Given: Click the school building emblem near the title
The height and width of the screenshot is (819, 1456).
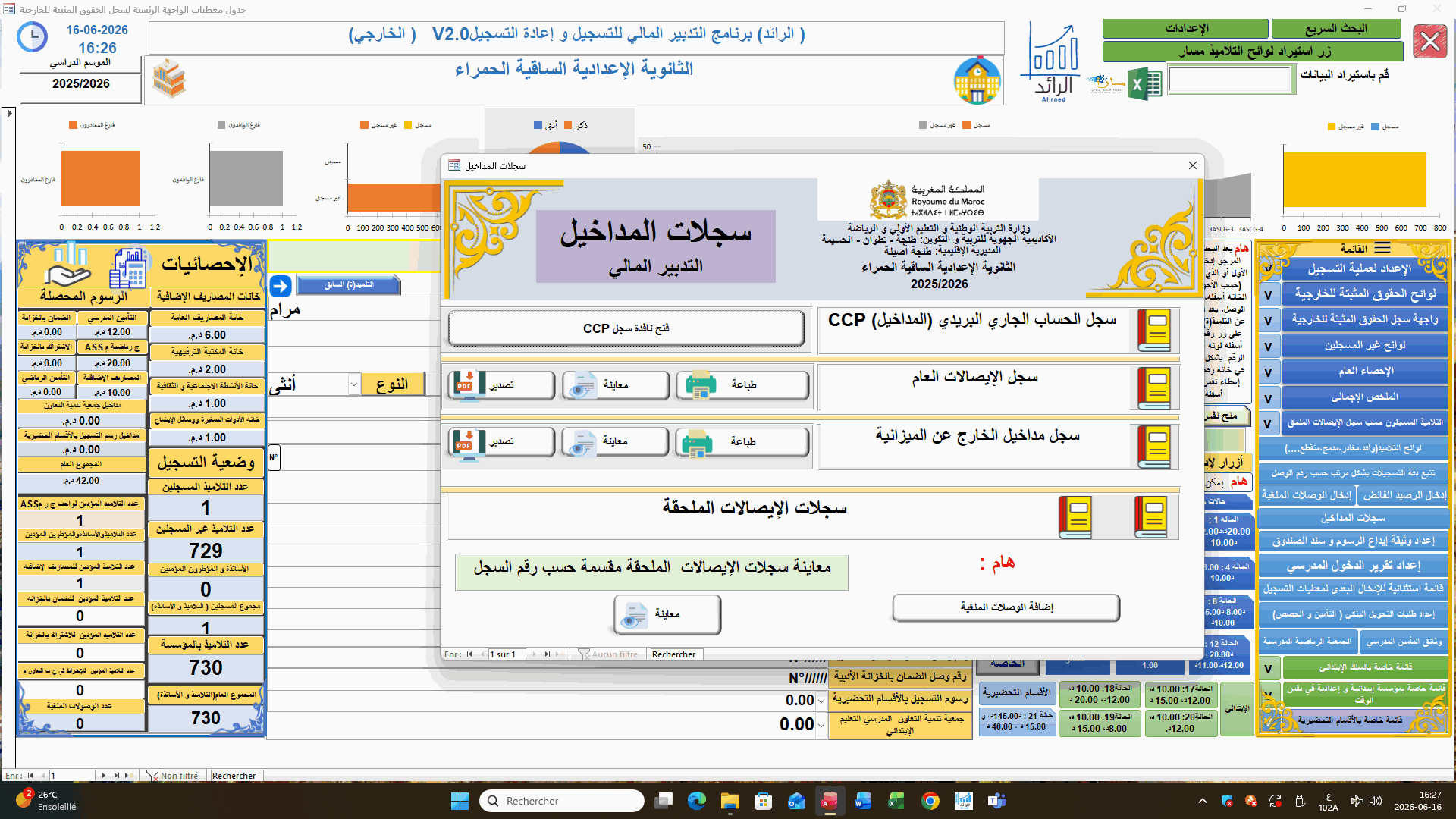Looking at the screenshot, I should (x=977, y=80).
